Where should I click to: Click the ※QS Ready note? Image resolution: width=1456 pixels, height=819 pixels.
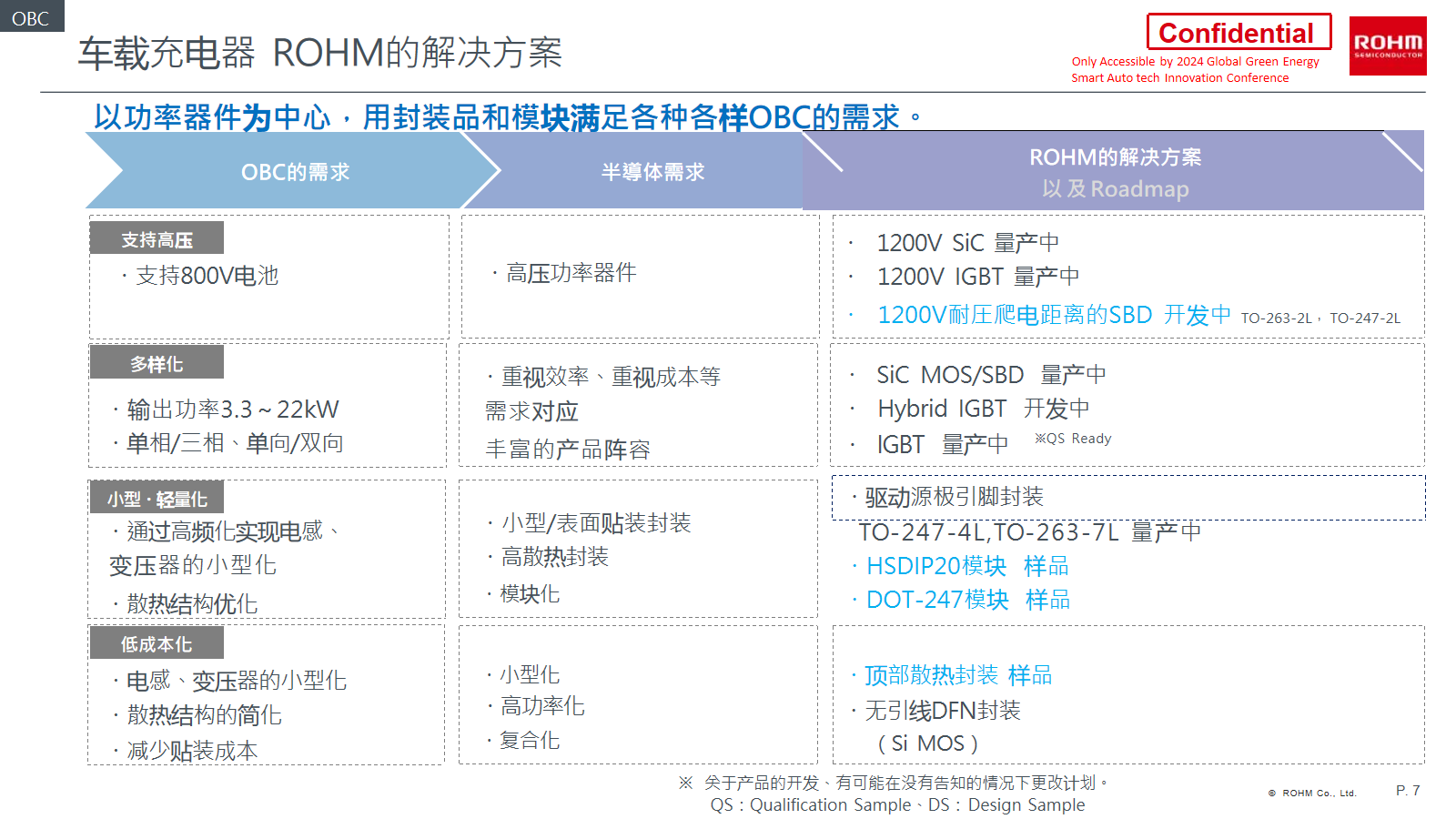pyautogui.click(x=1073, y=439)
